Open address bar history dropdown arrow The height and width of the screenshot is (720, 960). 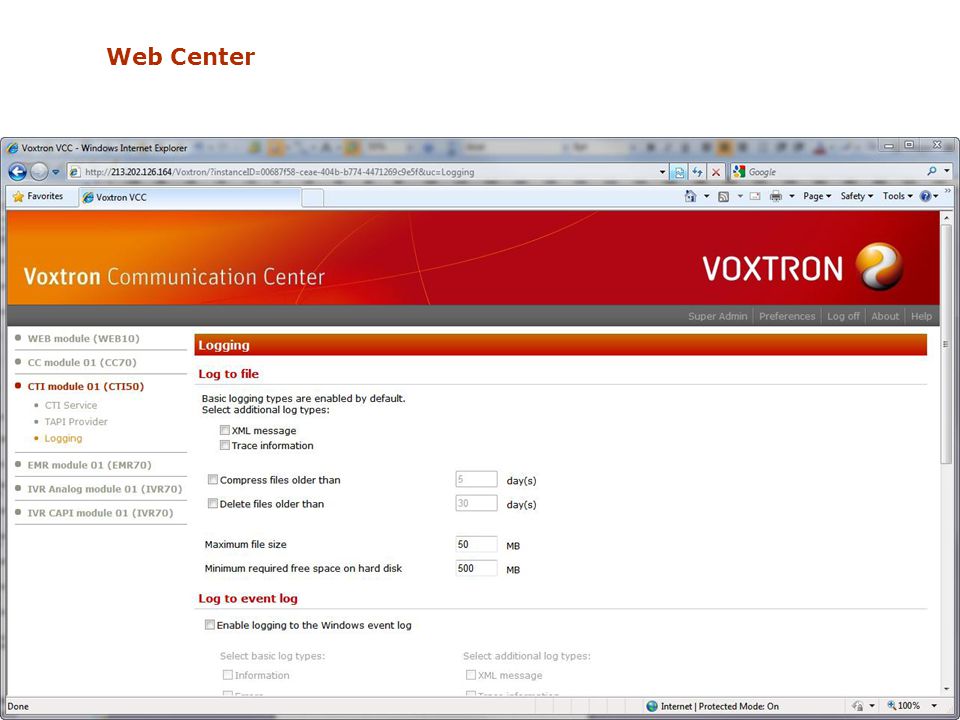(x=662, y=172)
